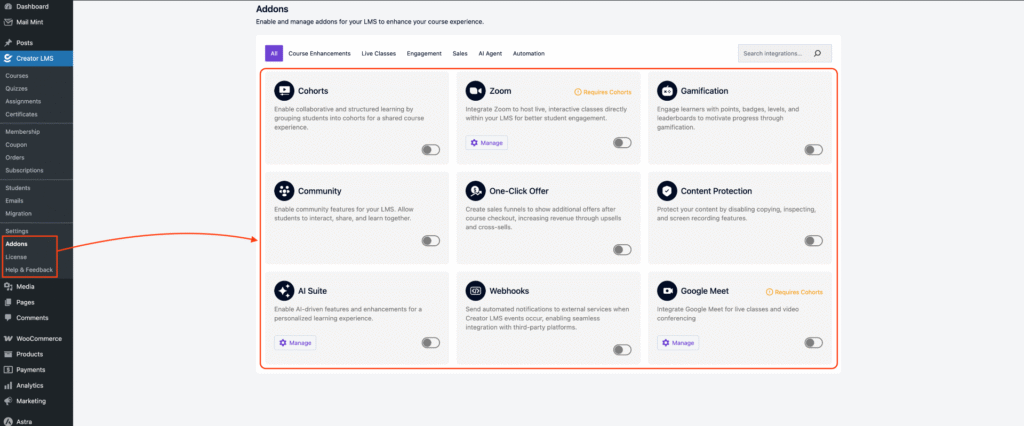Click the Creator LMS logo icon

point(8,59)
